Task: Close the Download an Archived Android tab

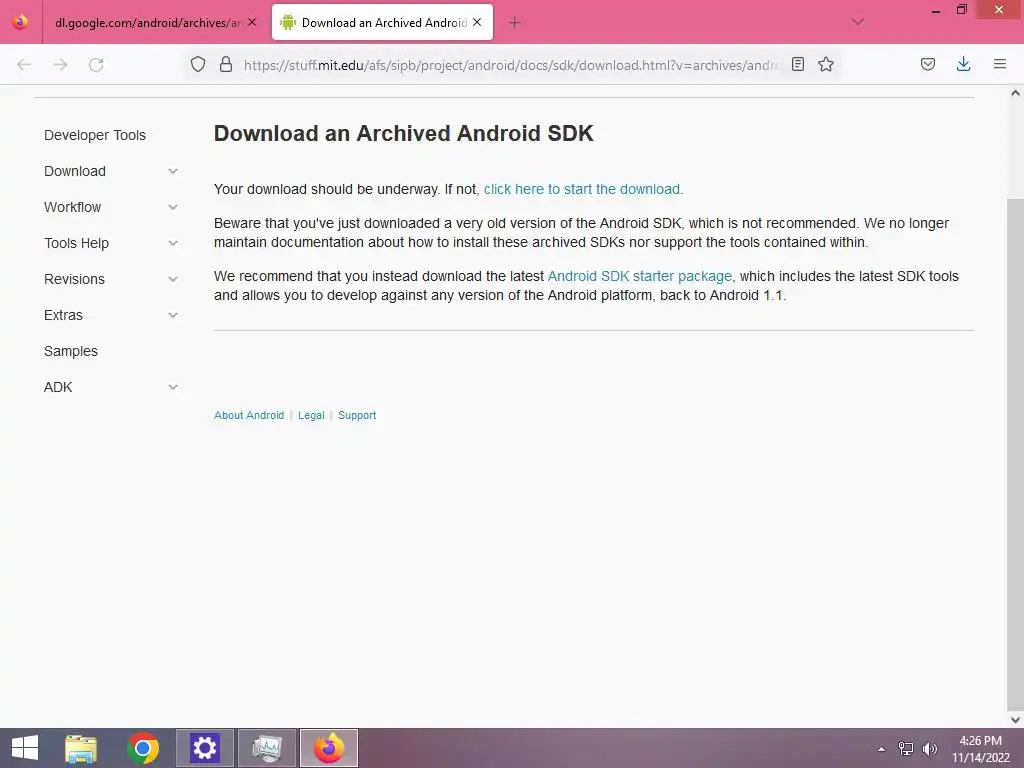Action: [x=477, y=22]
